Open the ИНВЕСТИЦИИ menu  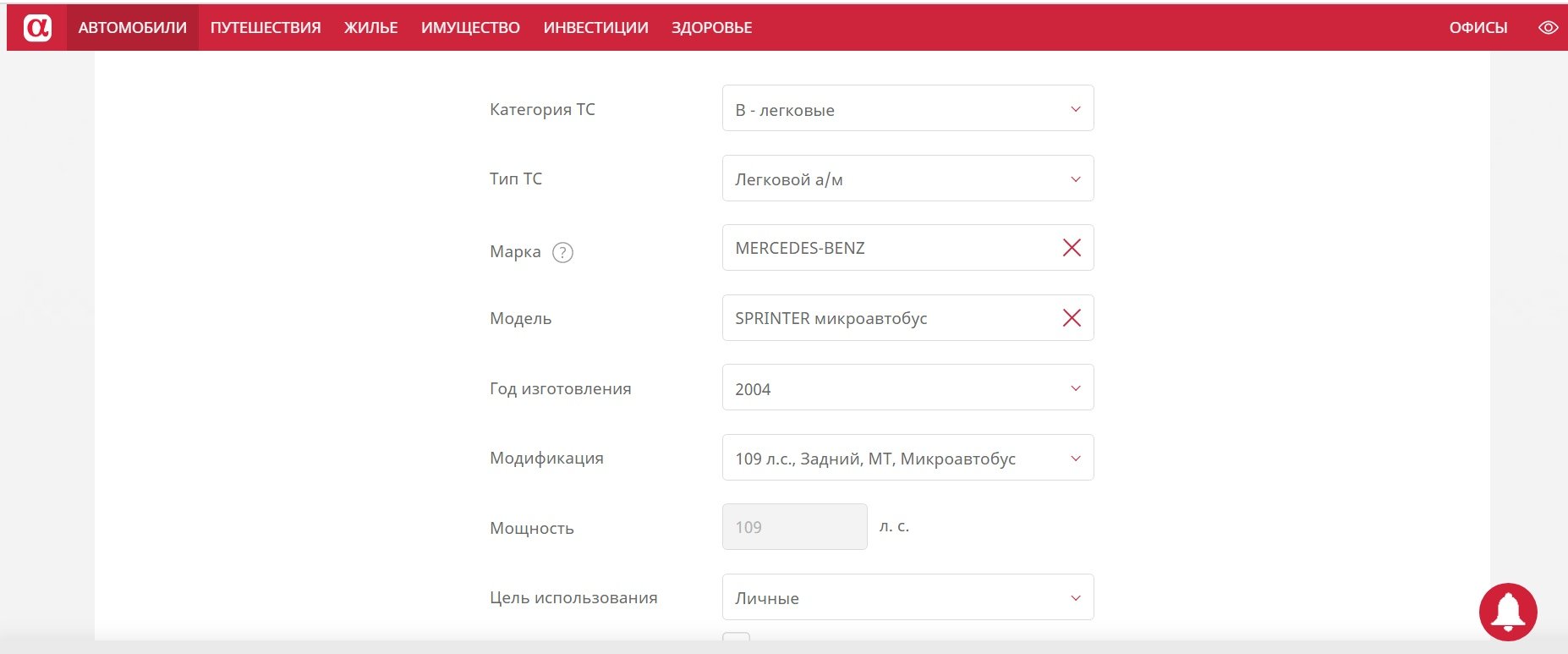(x=595, y=28)
